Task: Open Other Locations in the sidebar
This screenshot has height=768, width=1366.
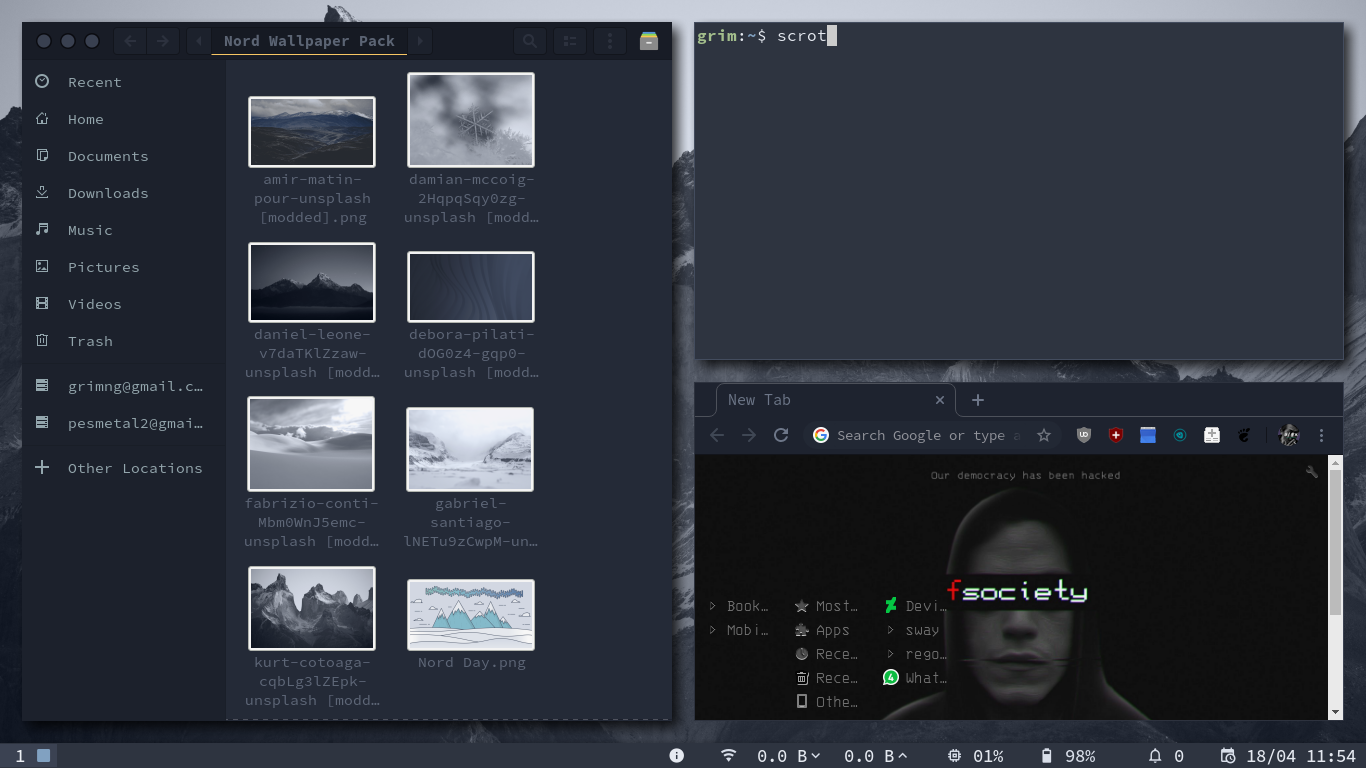Action: click(124, 468)
